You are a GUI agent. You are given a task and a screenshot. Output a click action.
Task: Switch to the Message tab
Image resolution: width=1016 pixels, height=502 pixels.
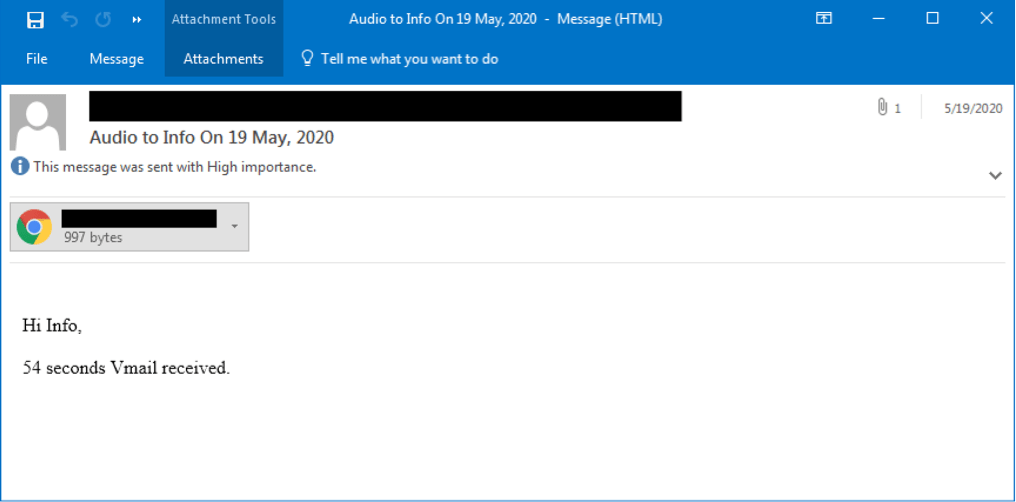116,59
